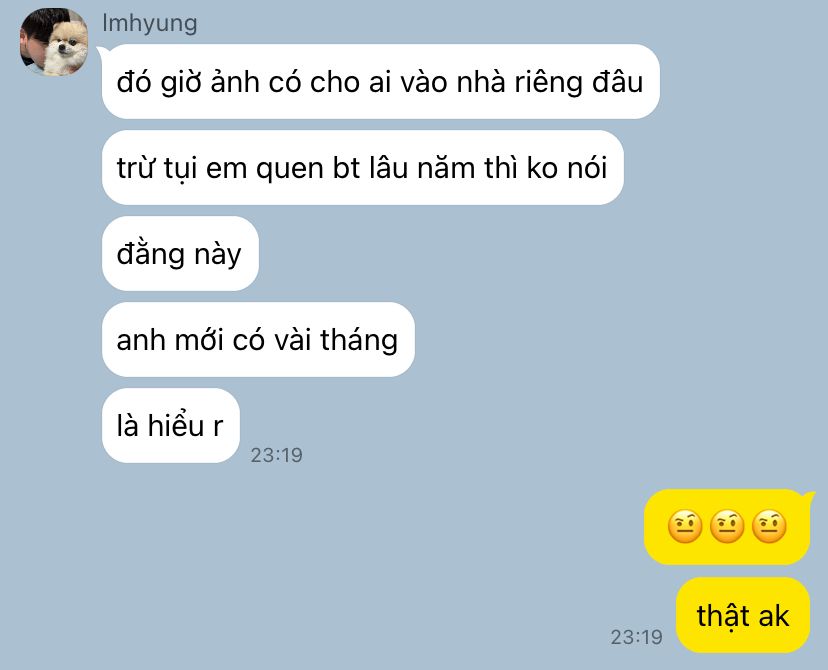This screenshot has width=828, height=670.
Task: Click the word "tháng" in fourth message
Action: [359, 341]
